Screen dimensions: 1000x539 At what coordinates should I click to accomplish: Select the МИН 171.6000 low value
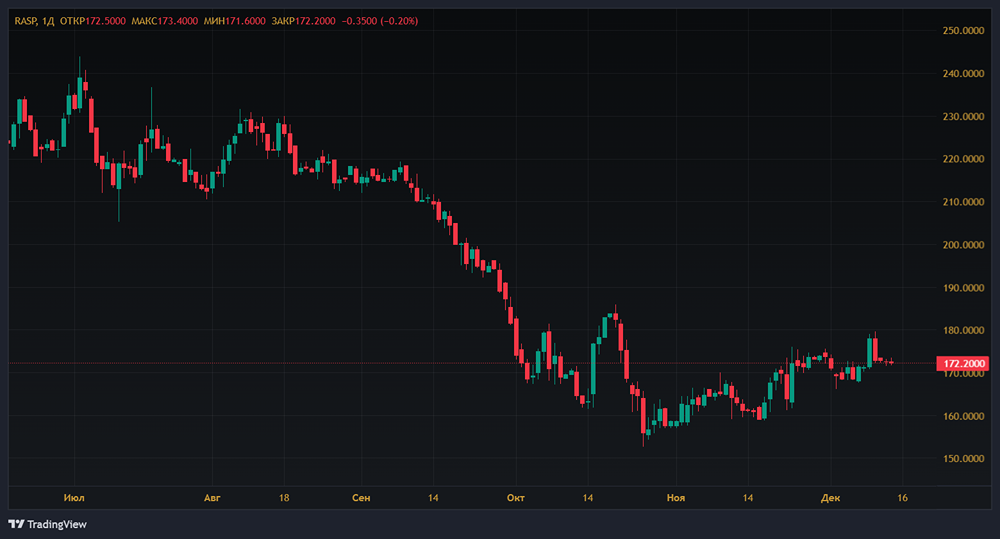pos(235,21)
